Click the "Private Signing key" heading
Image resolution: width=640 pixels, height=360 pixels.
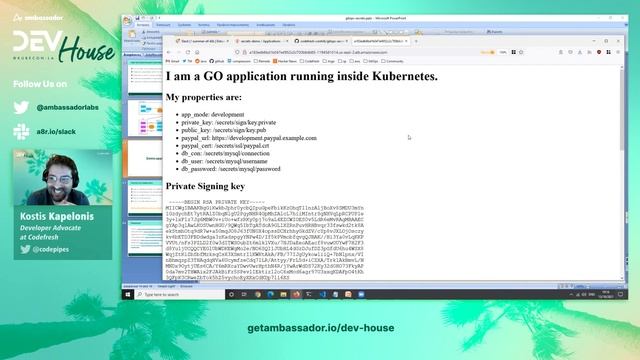(205, 186)
